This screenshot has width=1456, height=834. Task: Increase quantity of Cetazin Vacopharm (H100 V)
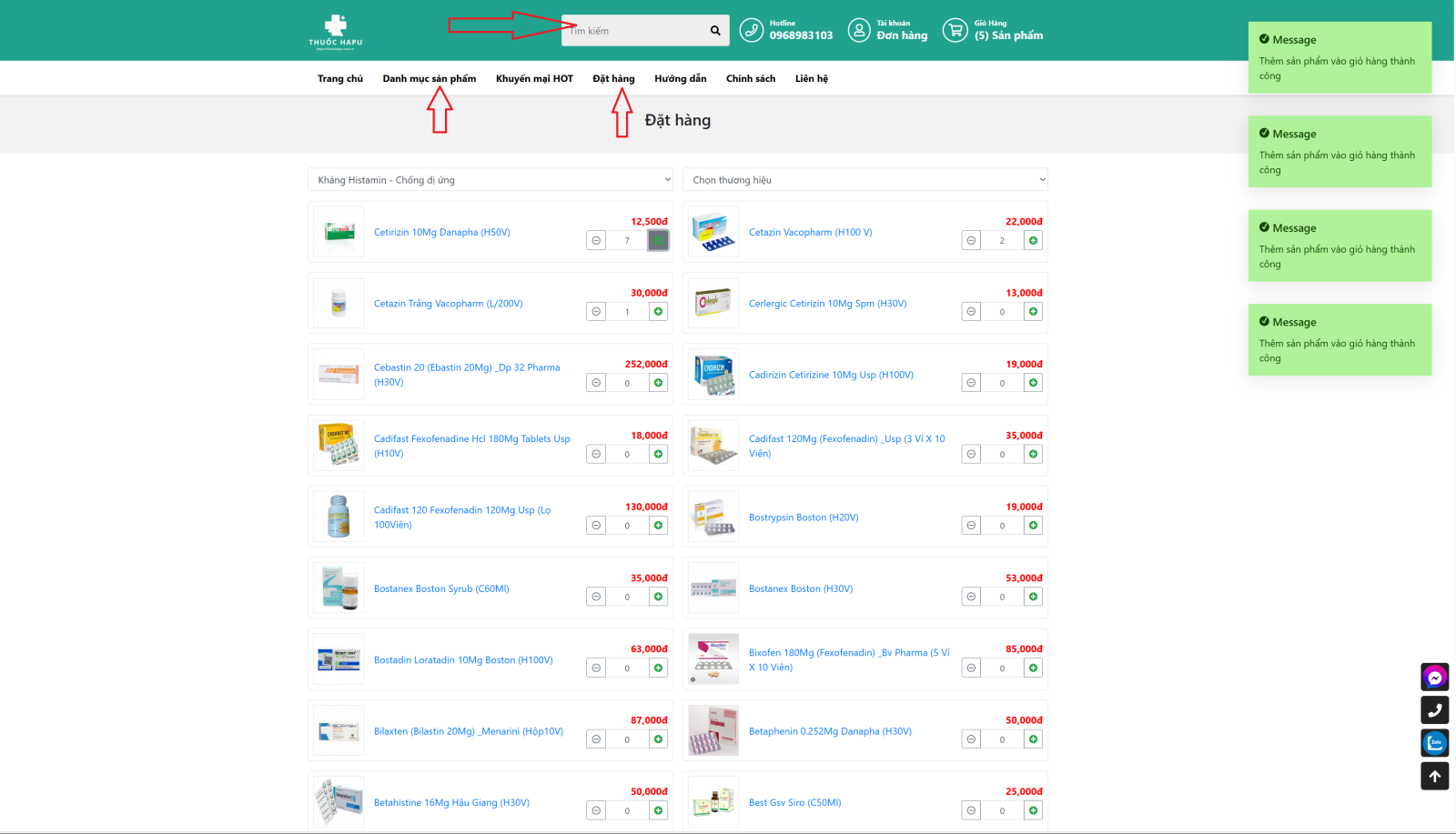click(1033, 240)
